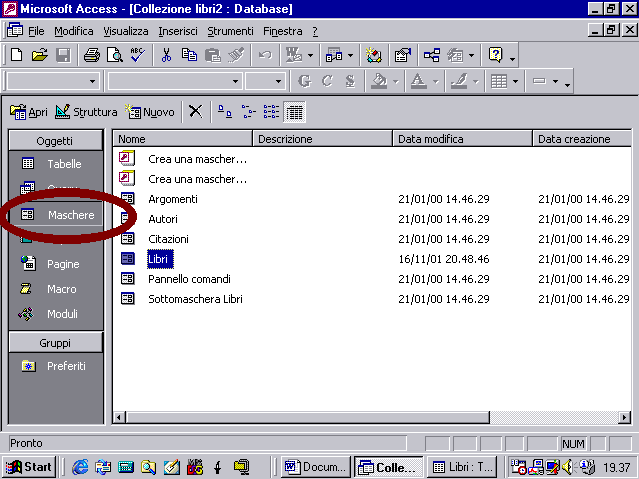This screenshot has width=639, height=479.
Task: Click the Windows Start button
Action: [29, 467]
